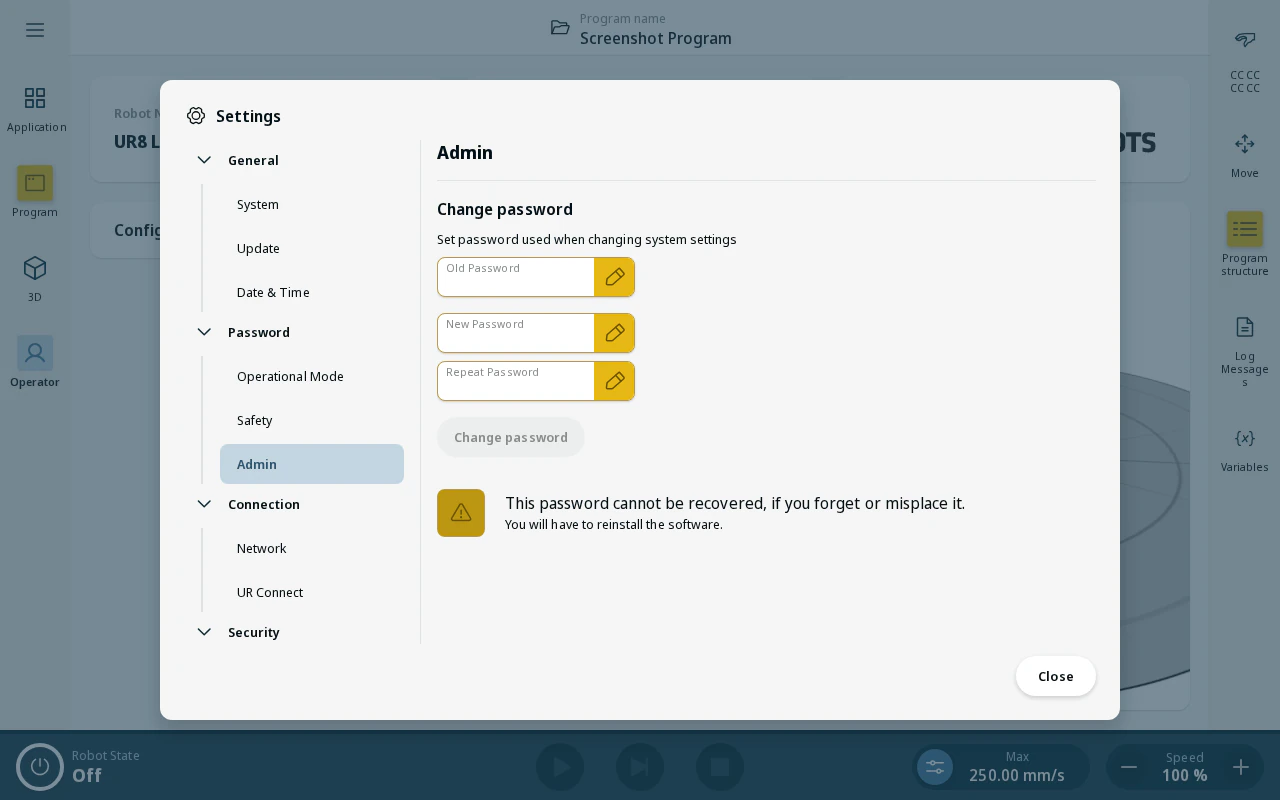The height and width of the screenshot is (800, 1280).
Task: Collapse the Connection section chevron
Action: [204, 504]
